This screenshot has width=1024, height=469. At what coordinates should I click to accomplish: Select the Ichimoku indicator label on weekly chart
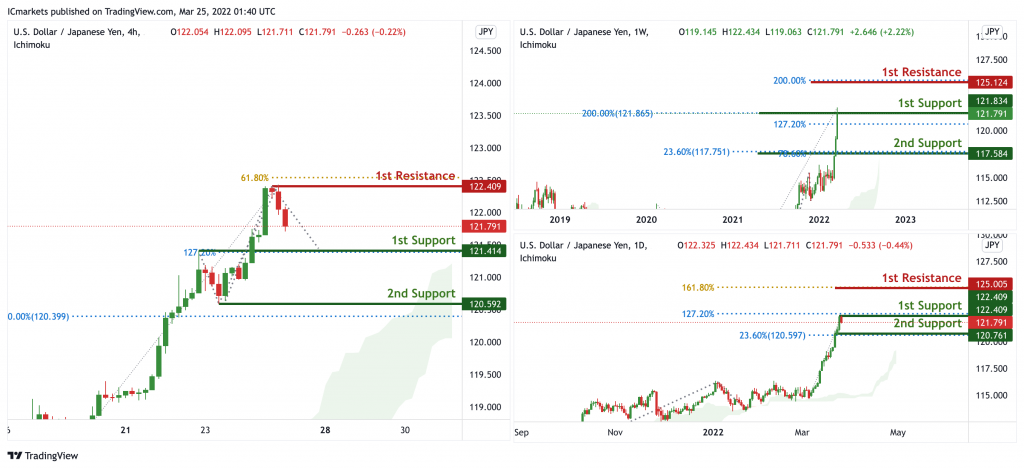pyautogui.click(x=539, y=45)
